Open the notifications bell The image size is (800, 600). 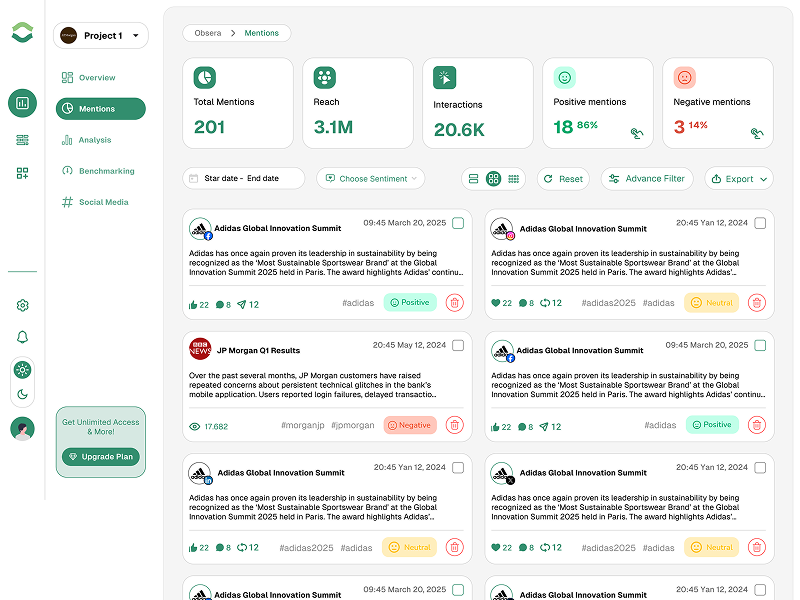(22, 337)
